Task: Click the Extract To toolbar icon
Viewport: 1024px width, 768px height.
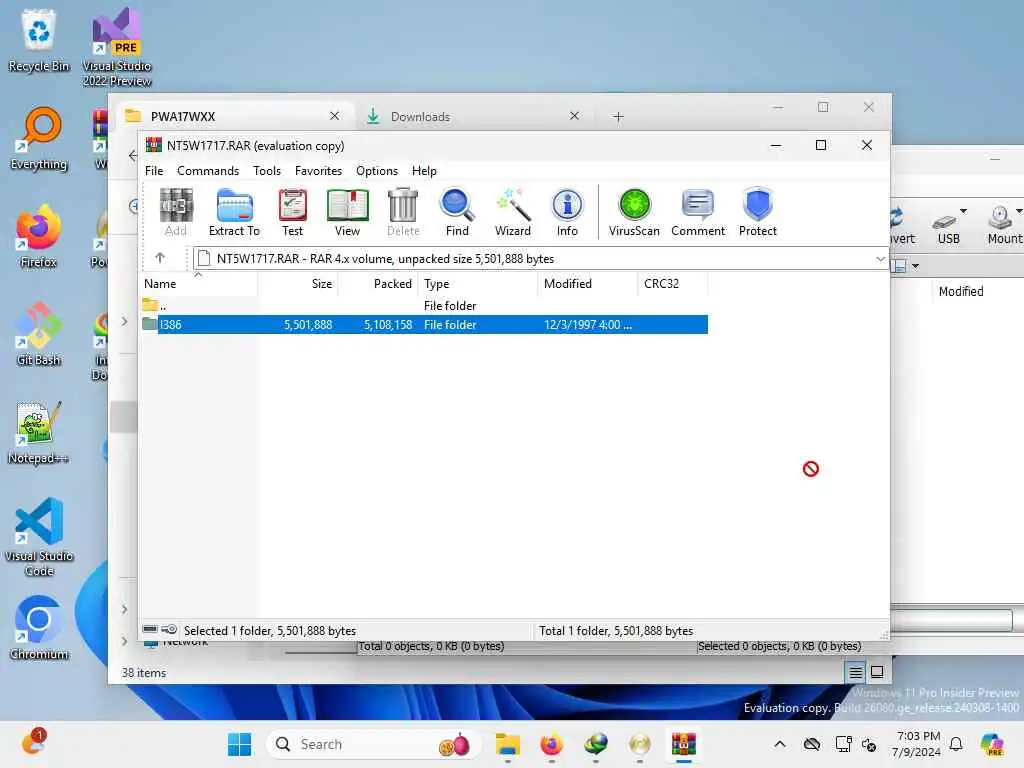Action: point(234,212)
